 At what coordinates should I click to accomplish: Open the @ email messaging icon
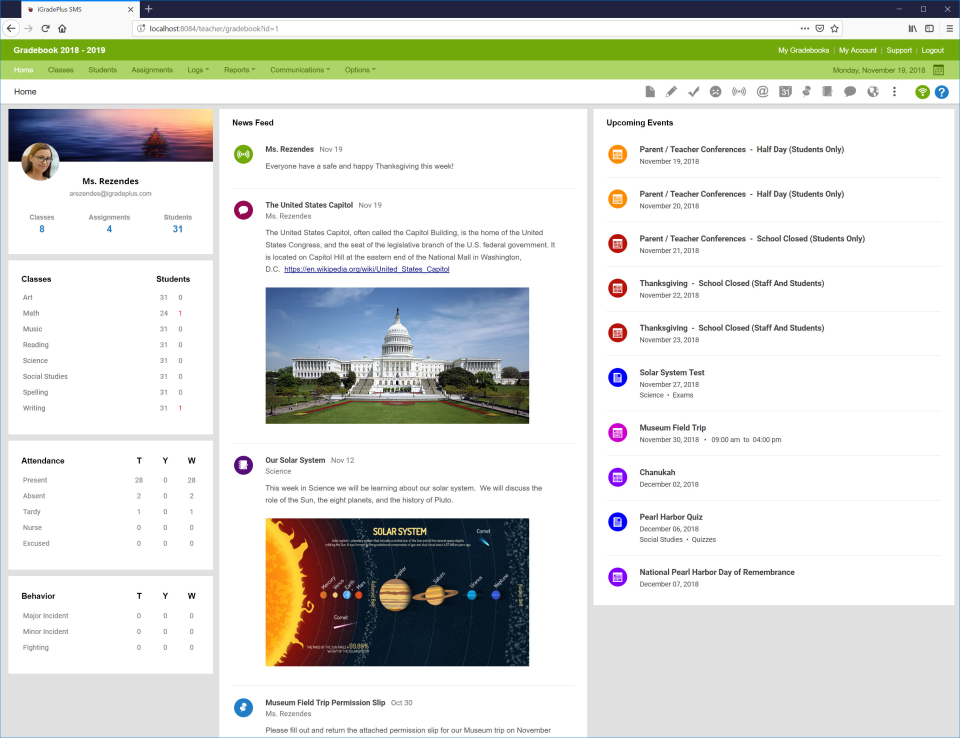pos(762,91)
